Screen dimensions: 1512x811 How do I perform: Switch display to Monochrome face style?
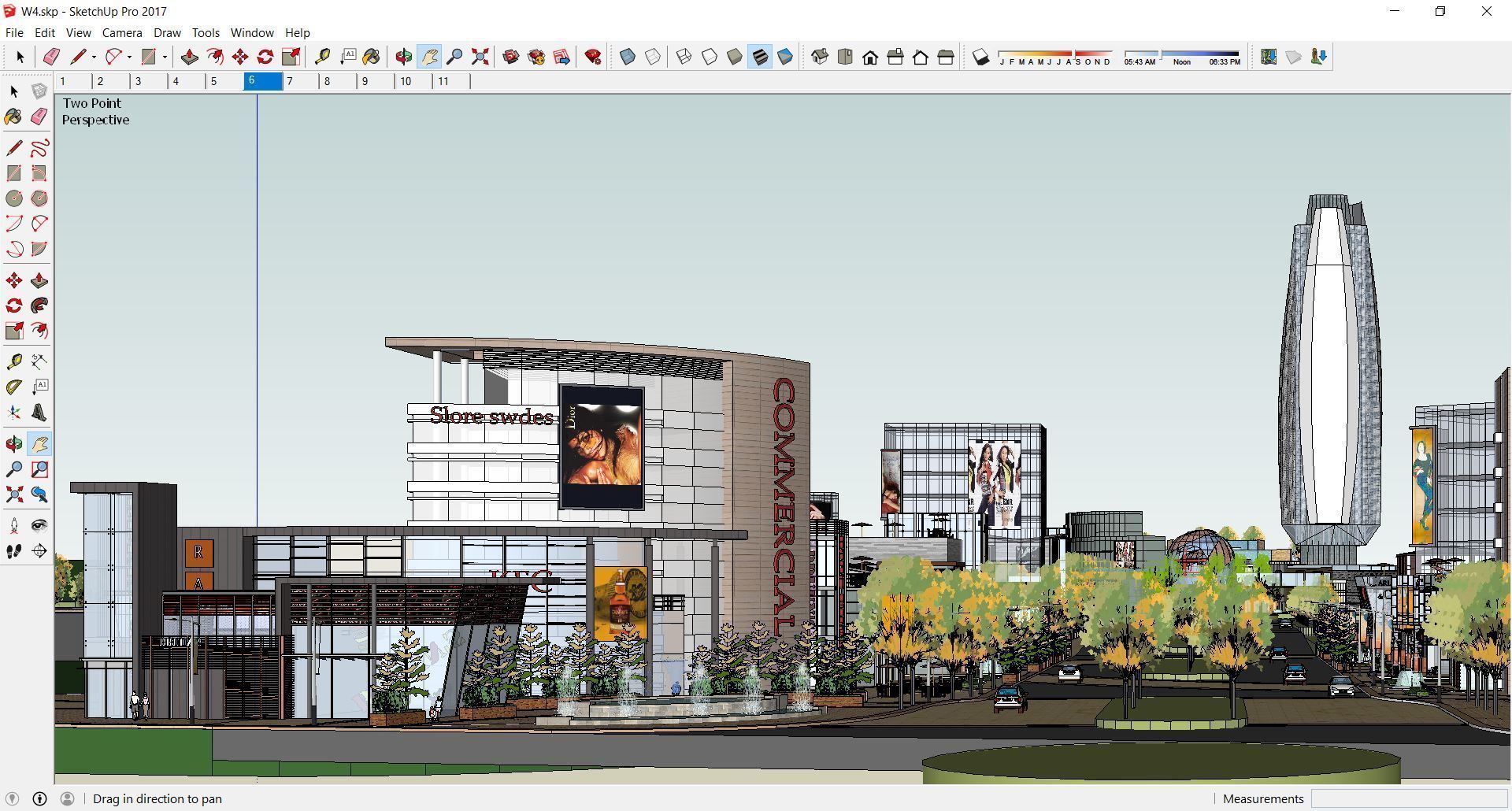[x=784, y=57]
